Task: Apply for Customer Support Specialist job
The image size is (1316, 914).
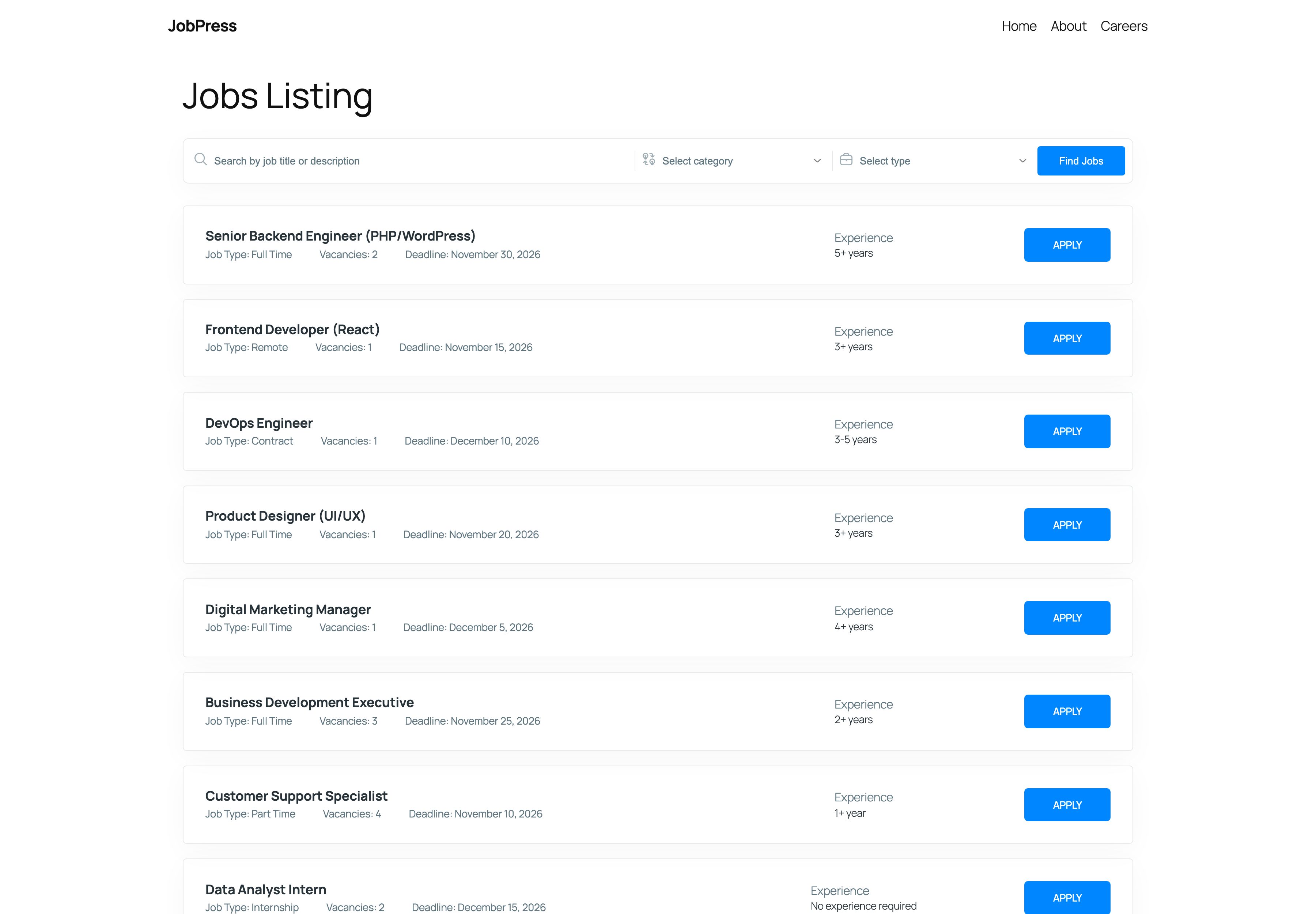Action: pos(1067,805)
